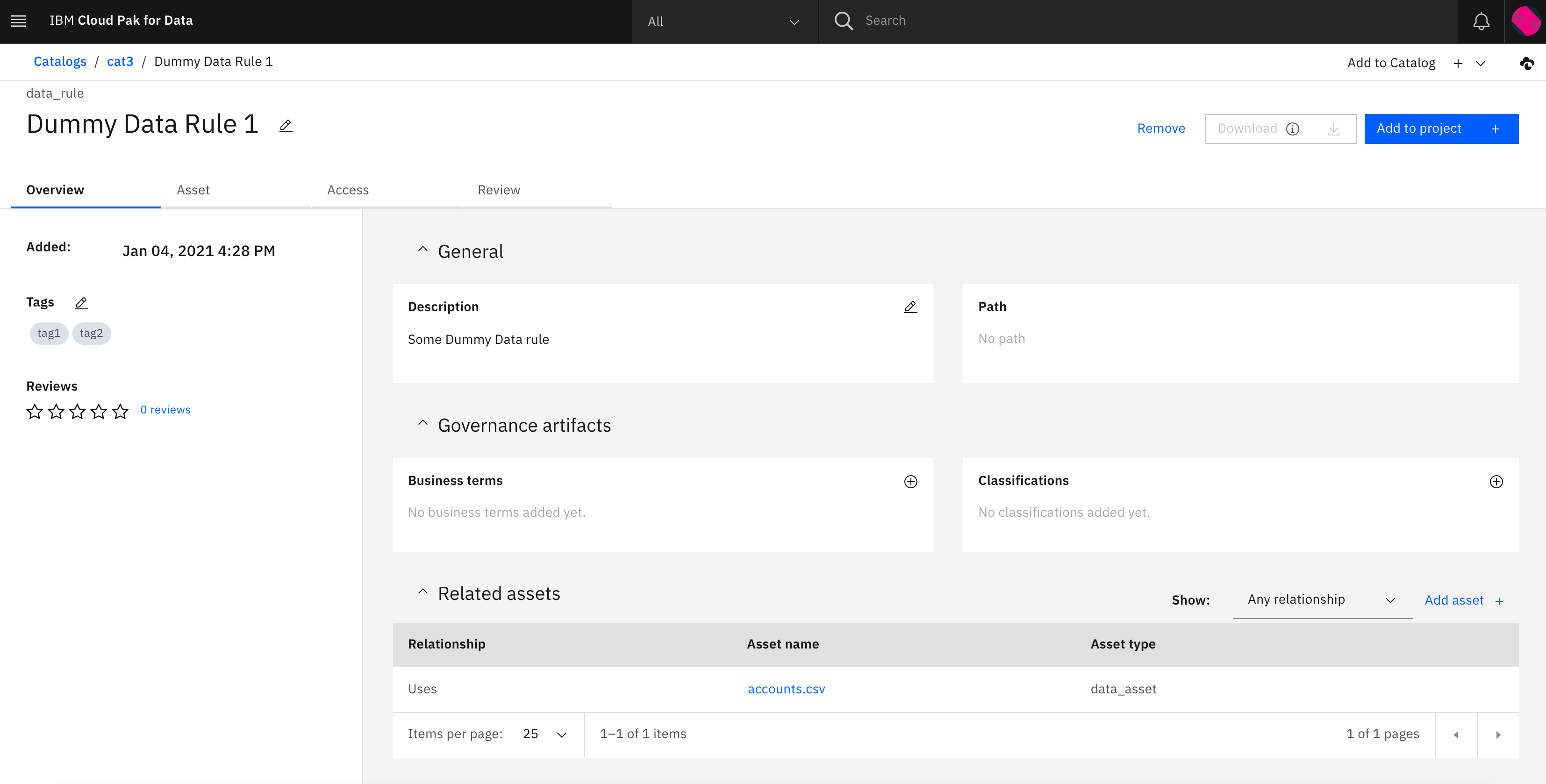Add a business term with the plus icon
This screenshot has height=784, width=1546.
[910, 482]
